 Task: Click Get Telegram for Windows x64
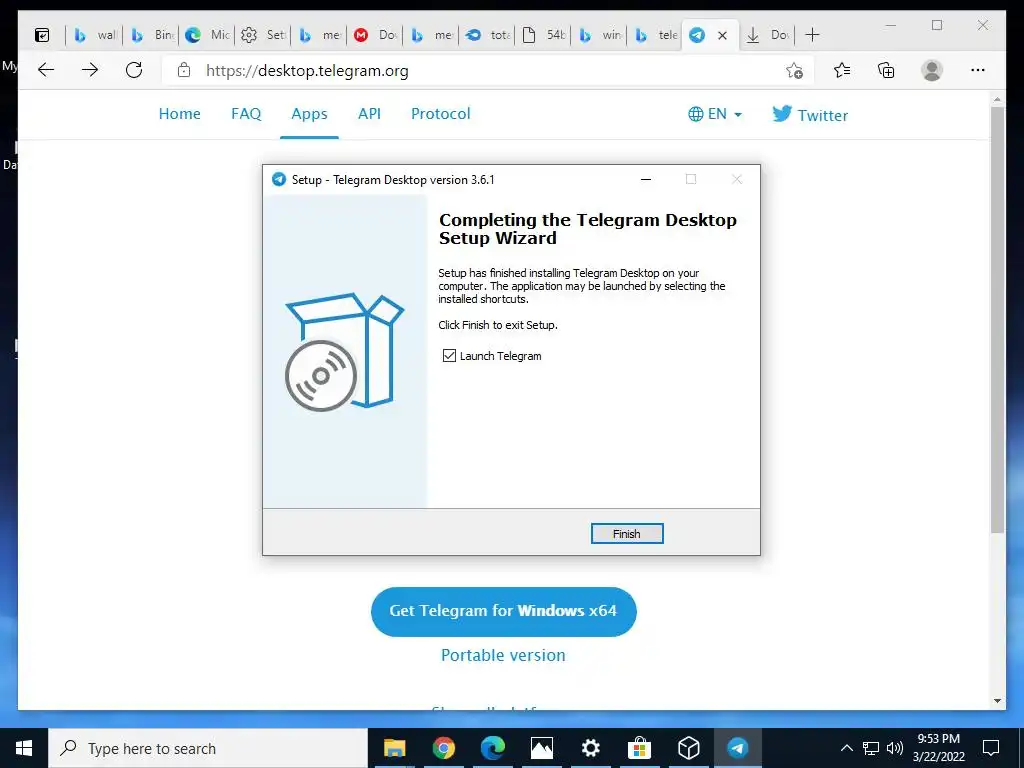pos(504,611)
